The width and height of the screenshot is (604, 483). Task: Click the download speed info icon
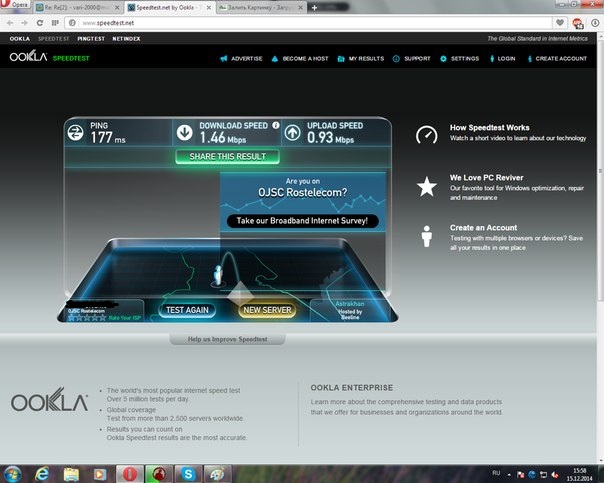(x=276, y=125)
